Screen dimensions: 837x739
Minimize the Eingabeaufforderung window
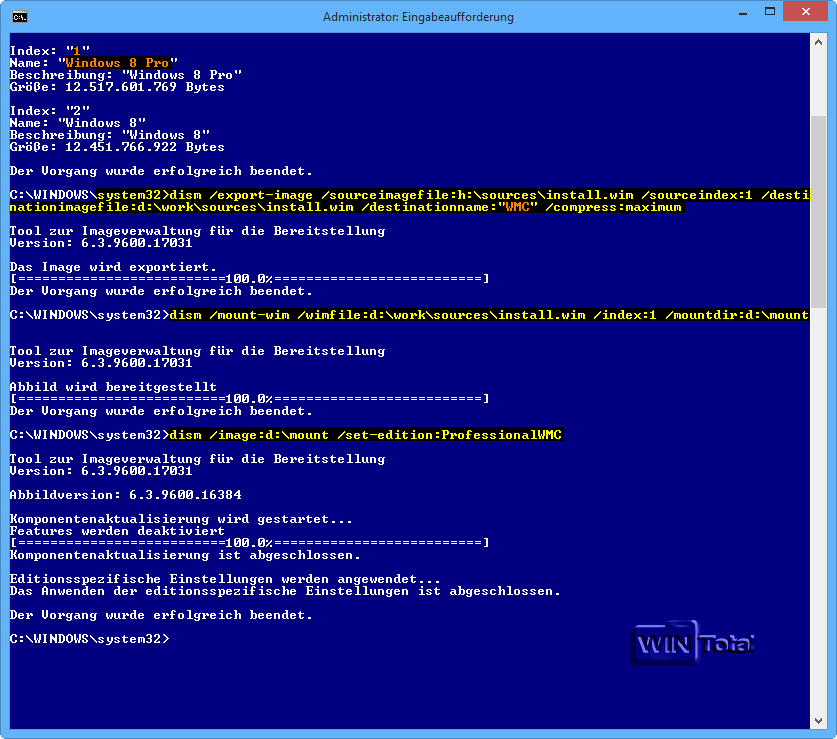[743, 12]
